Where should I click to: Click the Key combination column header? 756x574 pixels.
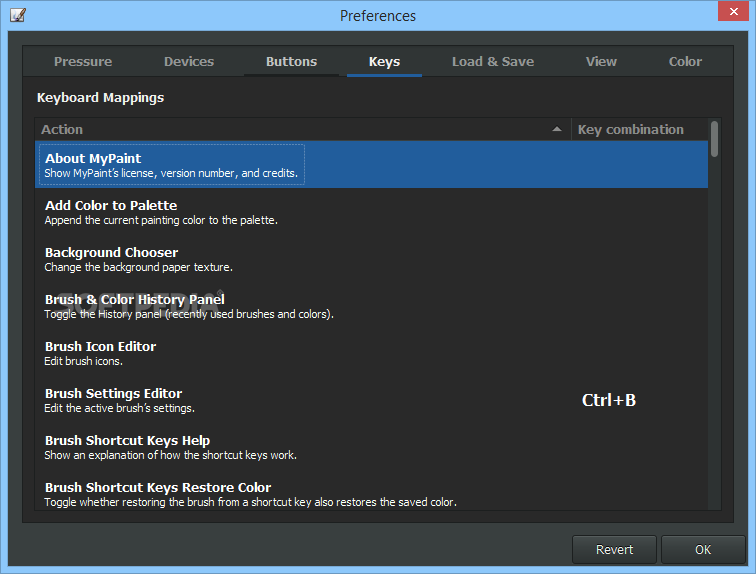639,129
